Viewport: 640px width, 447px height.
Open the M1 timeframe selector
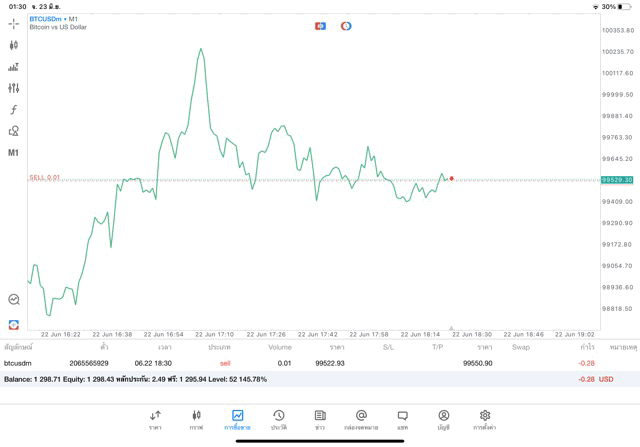coord(14,153)
